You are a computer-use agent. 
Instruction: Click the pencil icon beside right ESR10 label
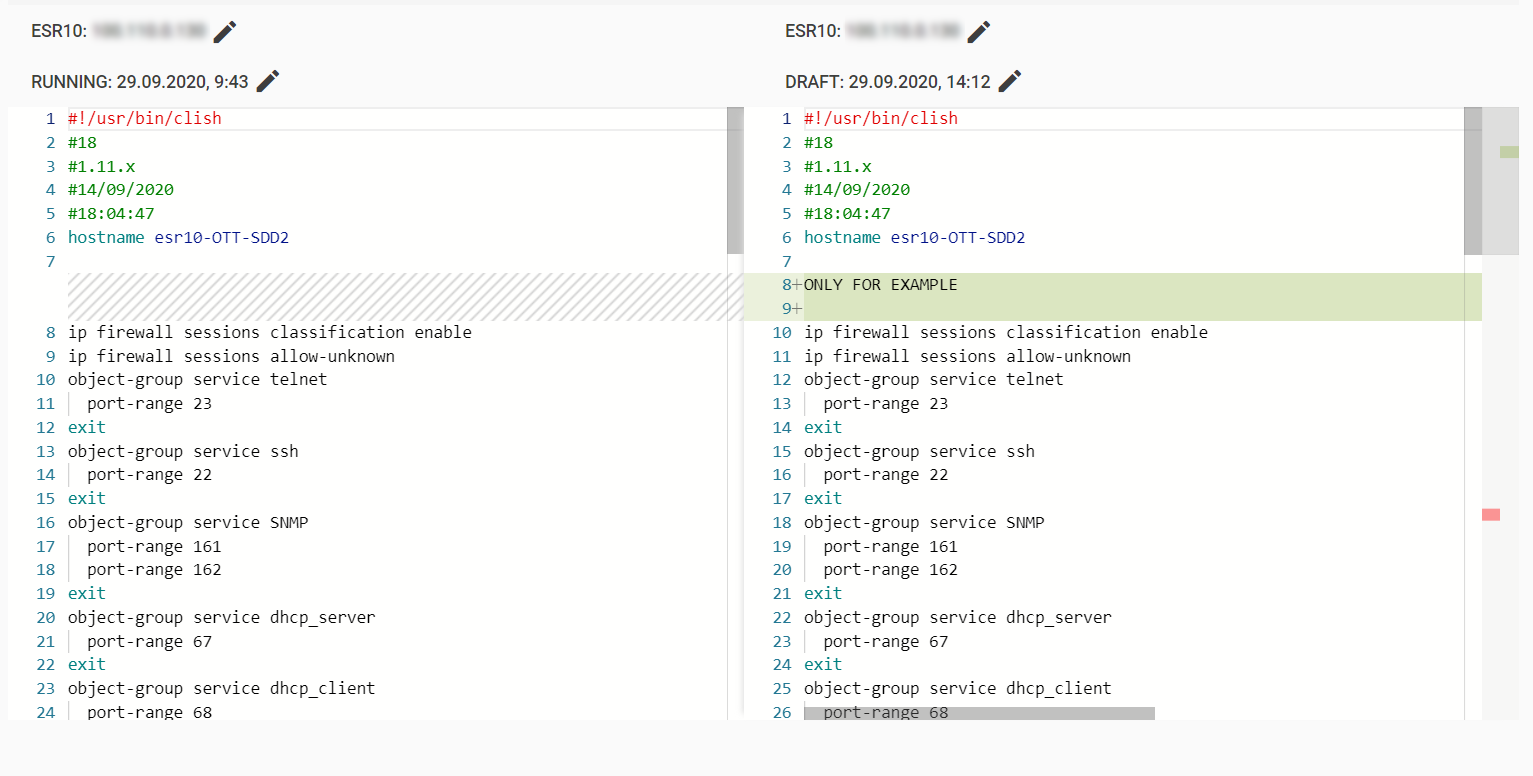click(x=979, y=32)
